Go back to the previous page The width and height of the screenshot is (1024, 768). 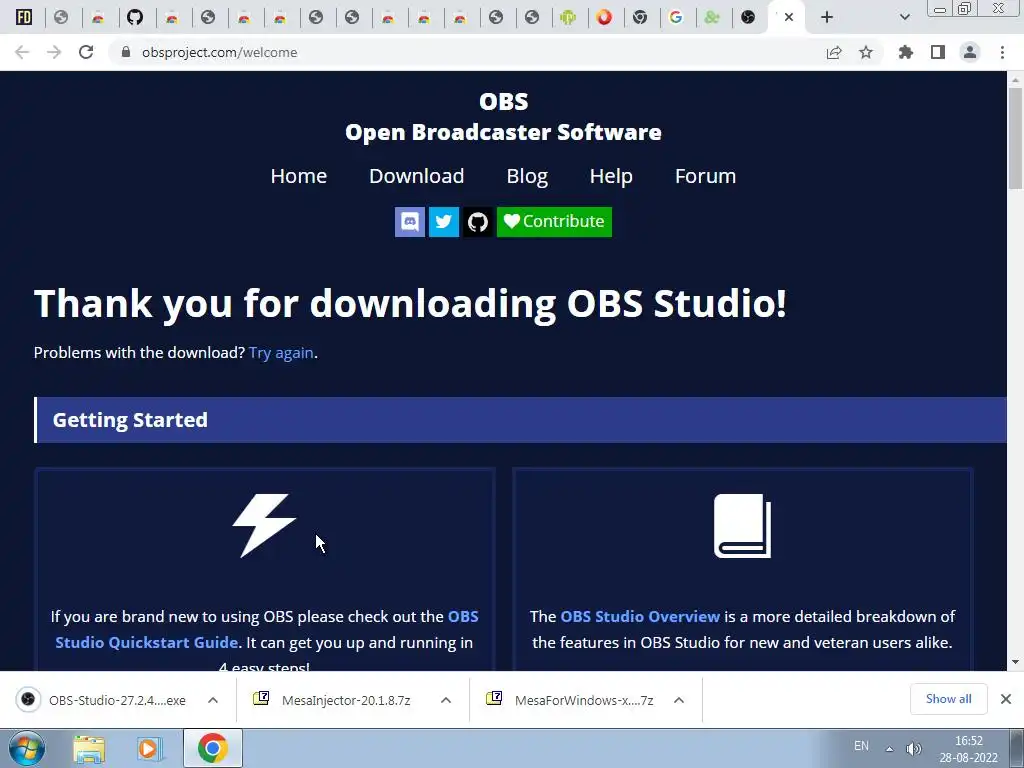22,52
